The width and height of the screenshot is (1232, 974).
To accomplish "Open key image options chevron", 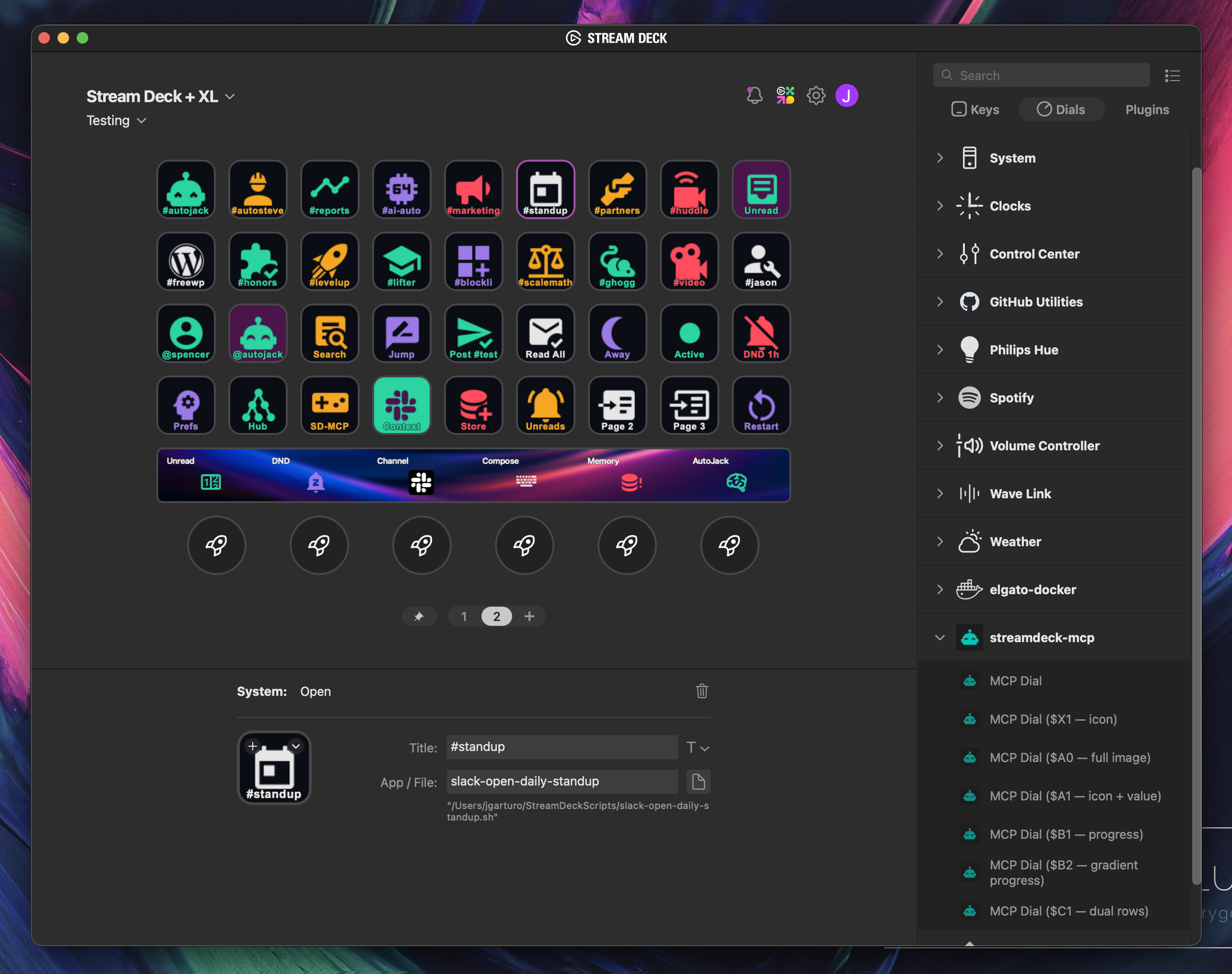I will (296, 746).
